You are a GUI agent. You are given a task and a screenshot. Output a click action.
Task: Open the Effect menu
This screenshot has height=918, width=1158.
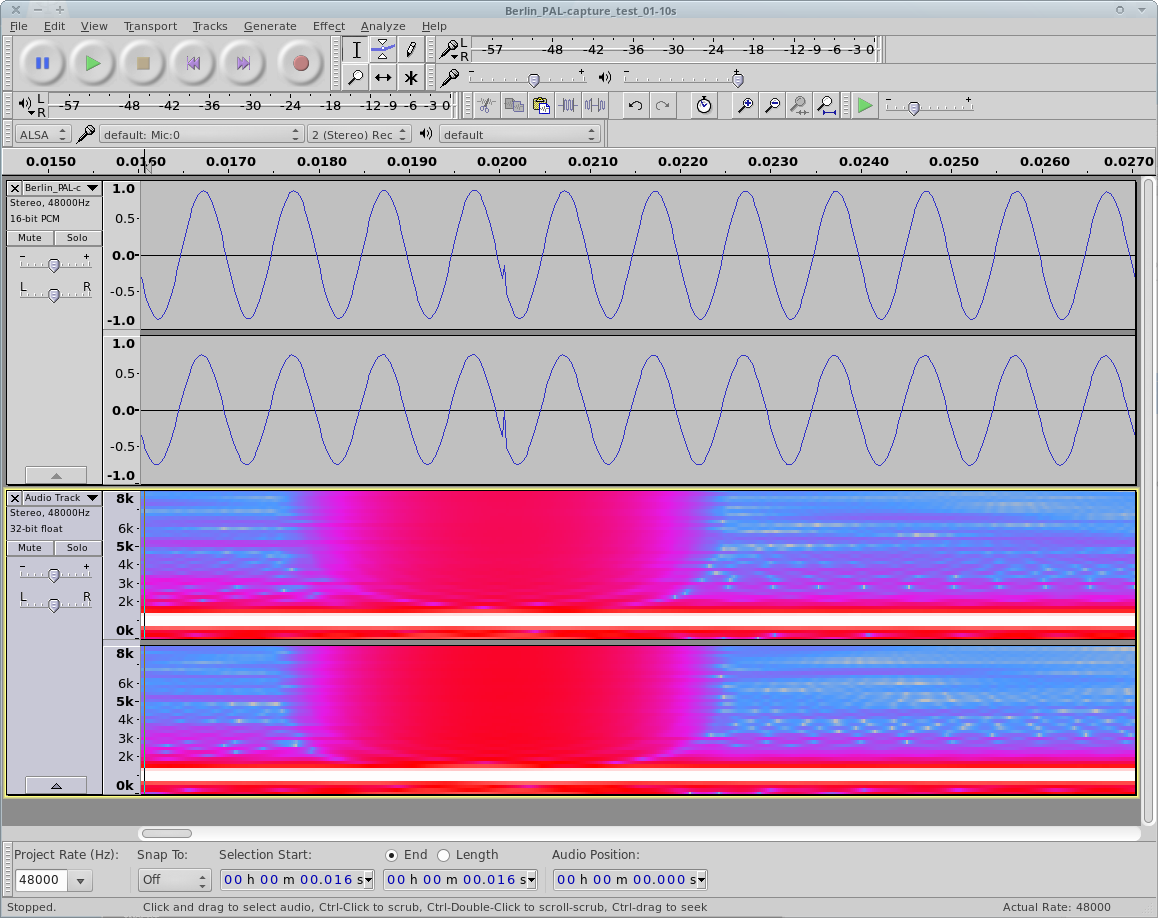(x=328, y=26)
